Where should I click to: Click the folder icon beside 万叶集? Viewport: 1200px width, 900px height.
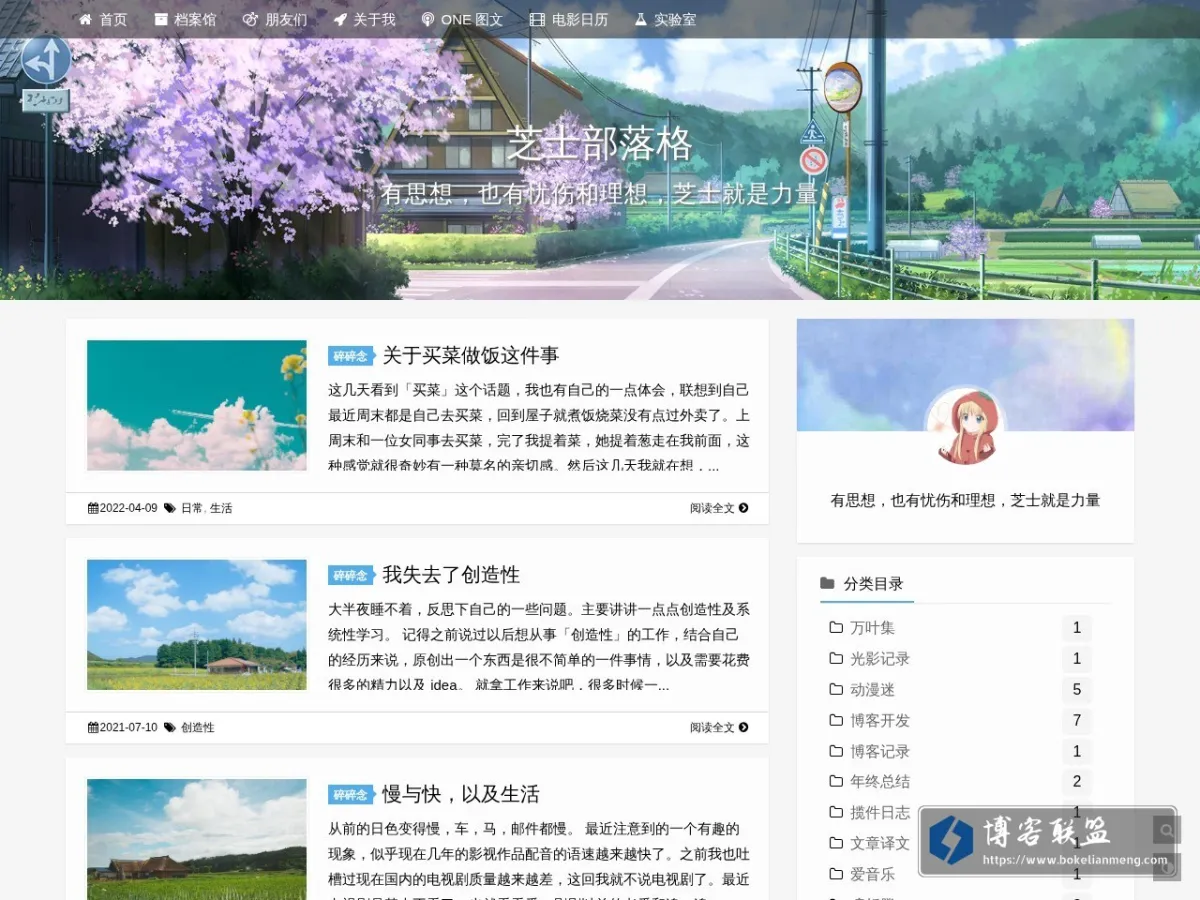pyautogui.click(x=836, y=628)
